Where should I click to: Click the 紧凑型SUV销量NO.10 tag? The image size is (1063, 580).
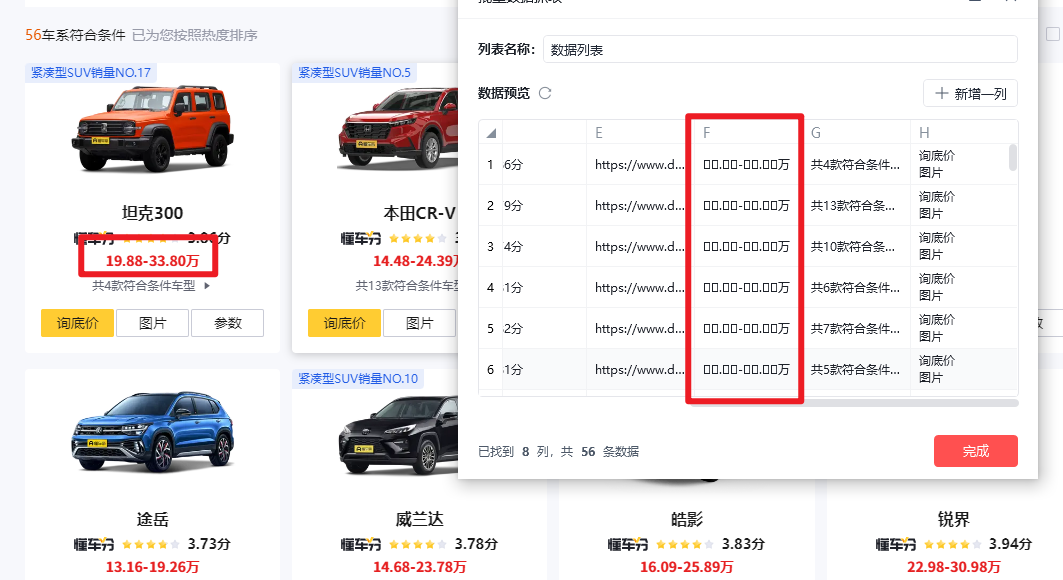358,379
